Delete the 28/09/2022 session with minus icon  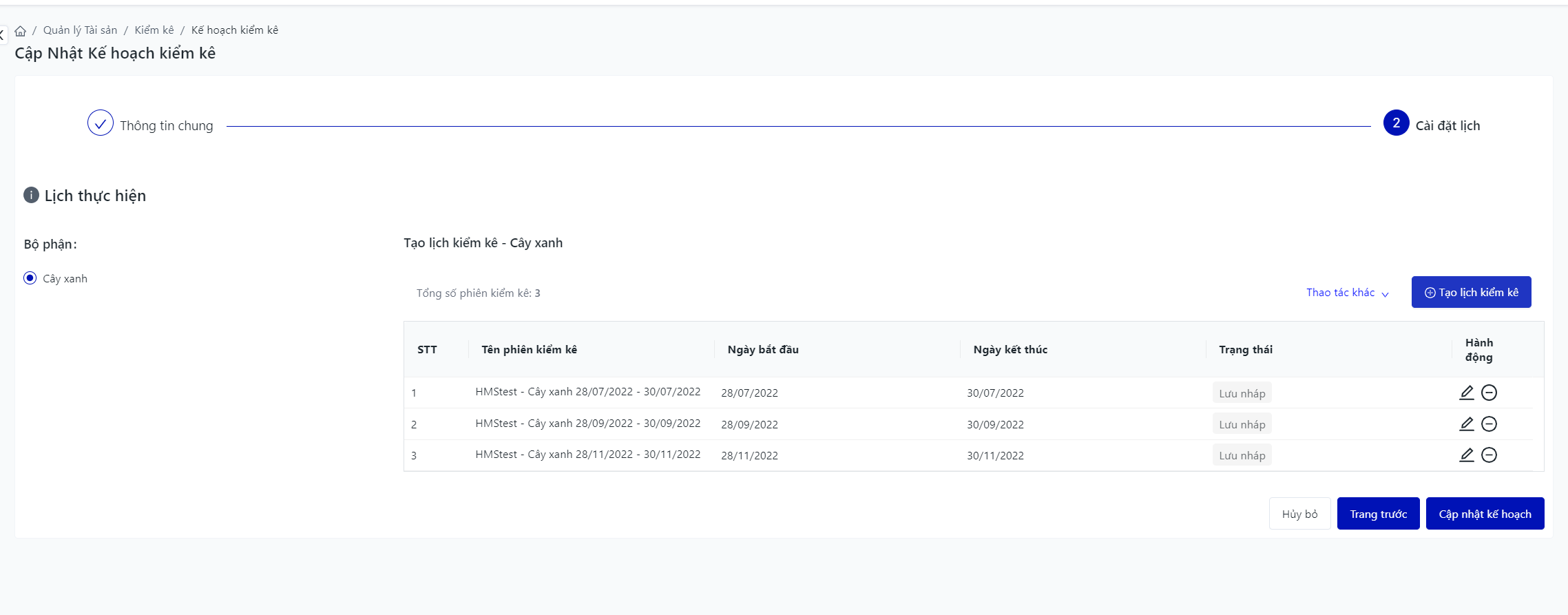pyautogui.click(x=1489, y=424)
